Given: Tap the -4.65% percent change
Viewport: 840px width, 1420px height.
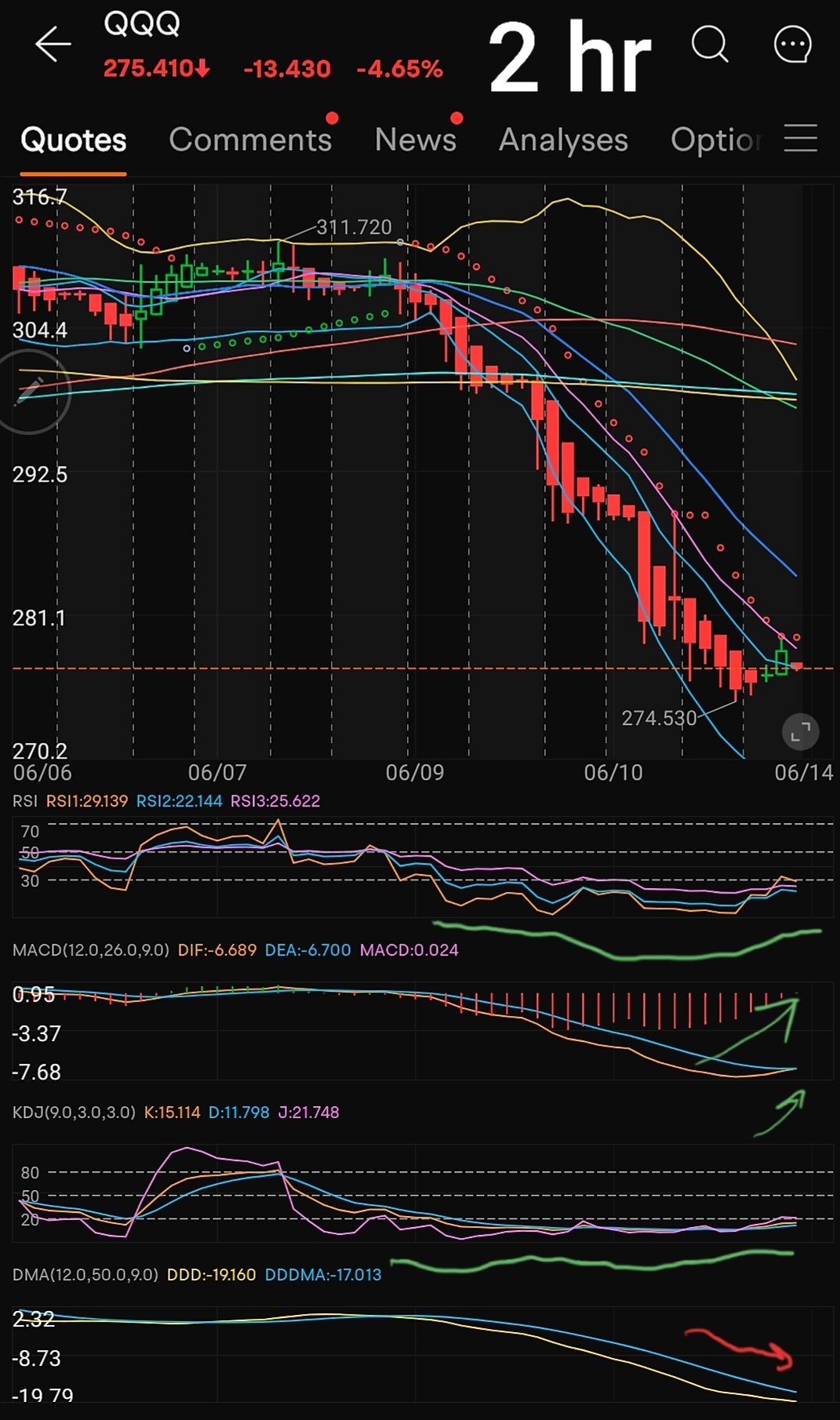Looking at the screenshot, I should 400,69.
